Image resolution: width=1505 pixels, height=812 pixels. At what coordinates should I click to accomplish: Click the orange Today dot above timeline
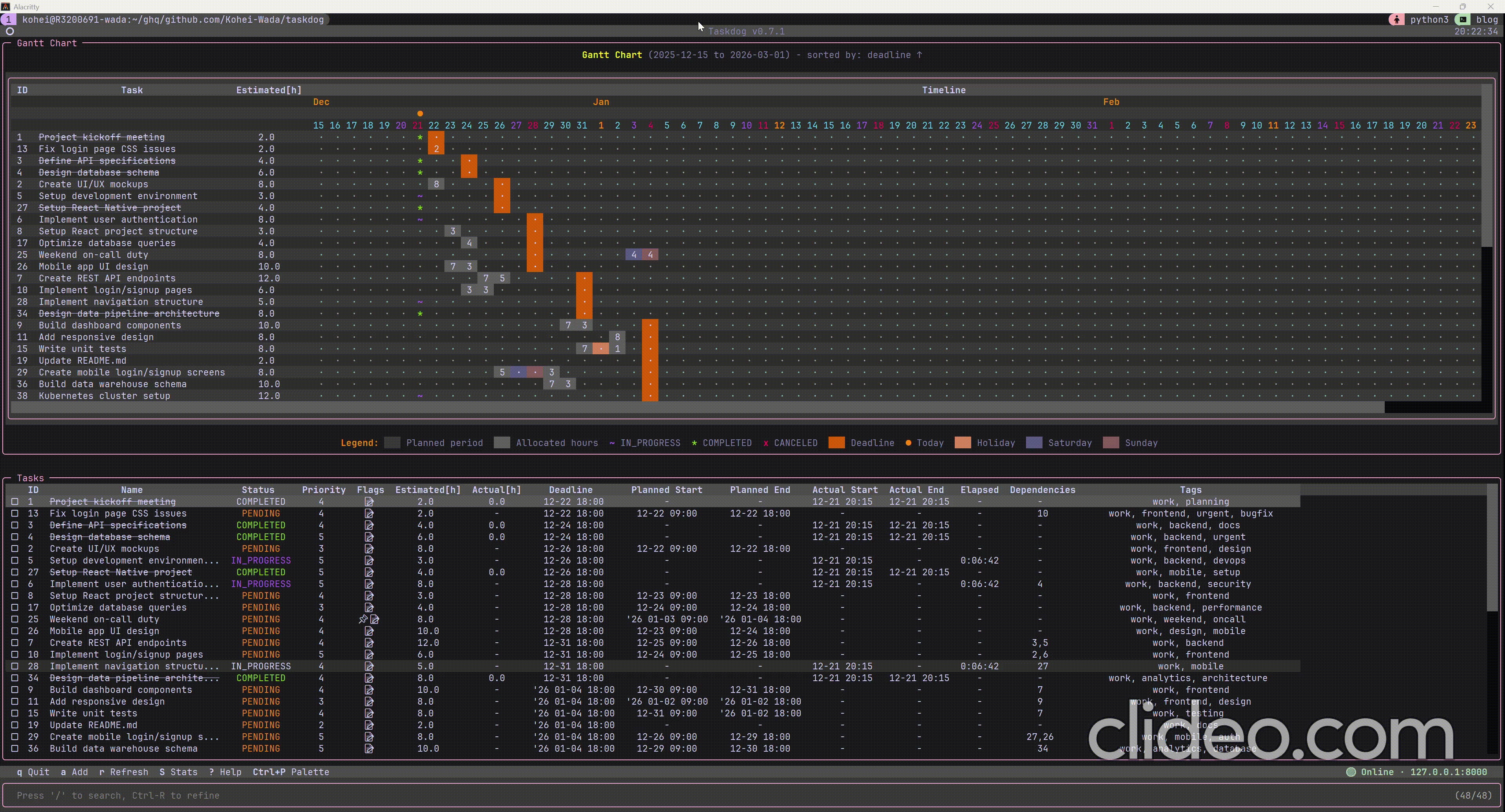tap(419, 113)
